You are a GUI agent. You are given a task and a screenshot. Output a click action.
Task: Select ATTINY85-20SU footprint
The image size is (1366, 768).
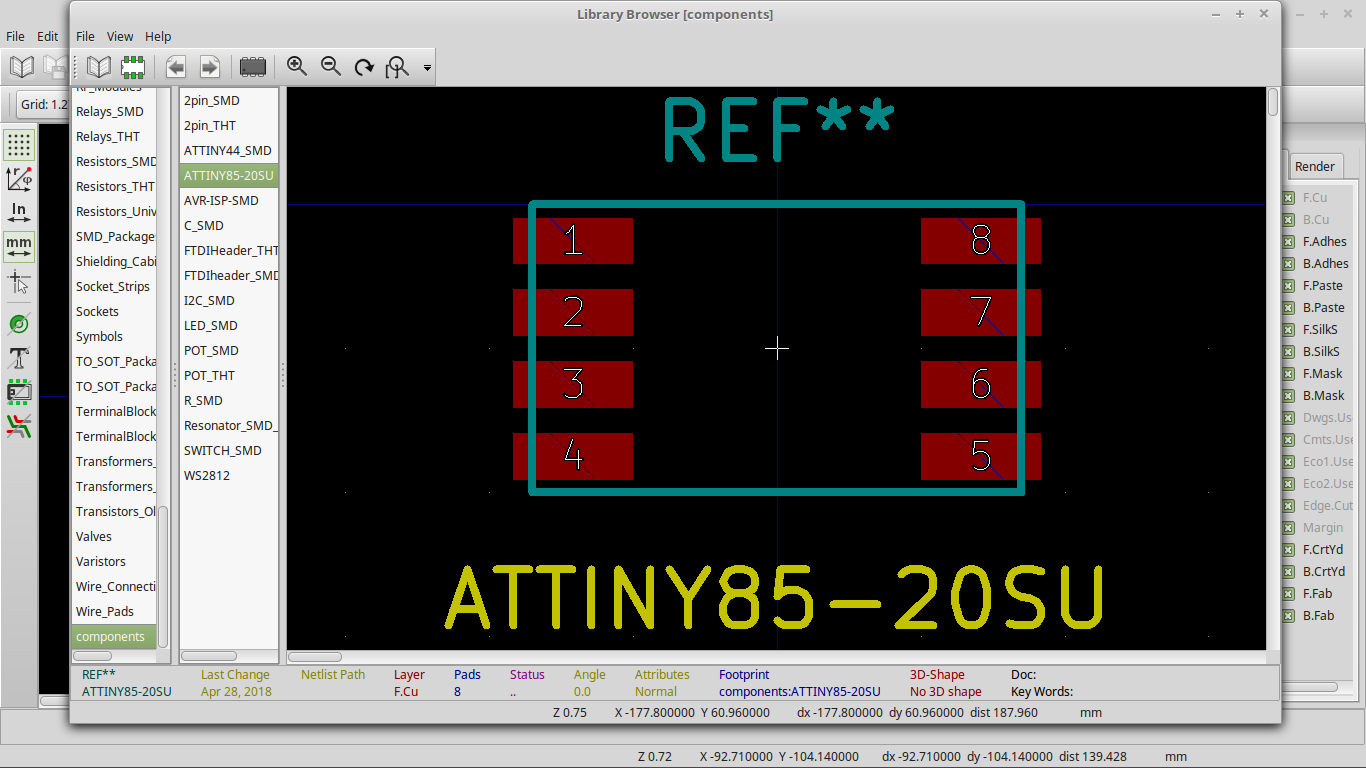[229, 176]
